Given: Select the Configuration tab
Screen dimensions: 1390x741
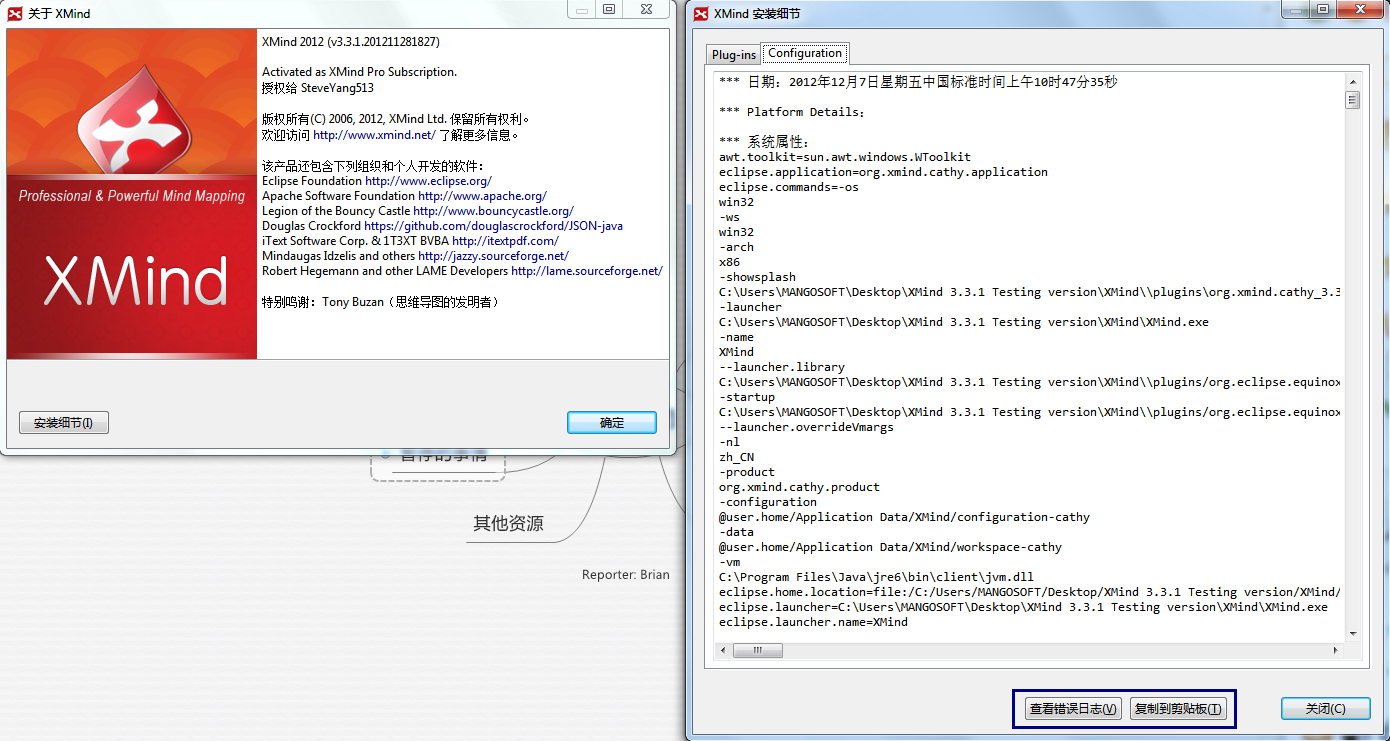Looking at the screenshot, I should 805,53.
